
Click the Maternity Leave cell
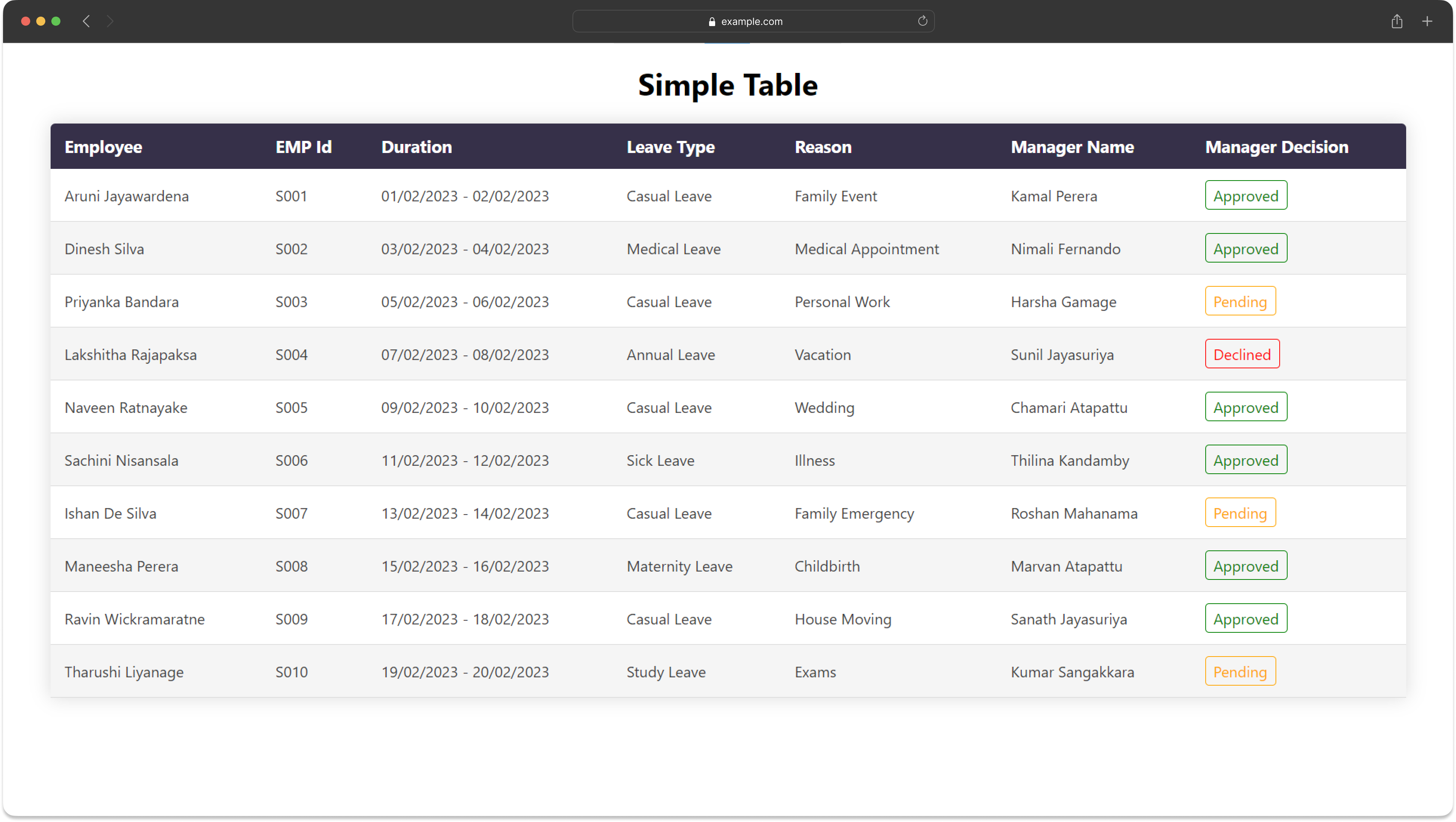[679, 566]
